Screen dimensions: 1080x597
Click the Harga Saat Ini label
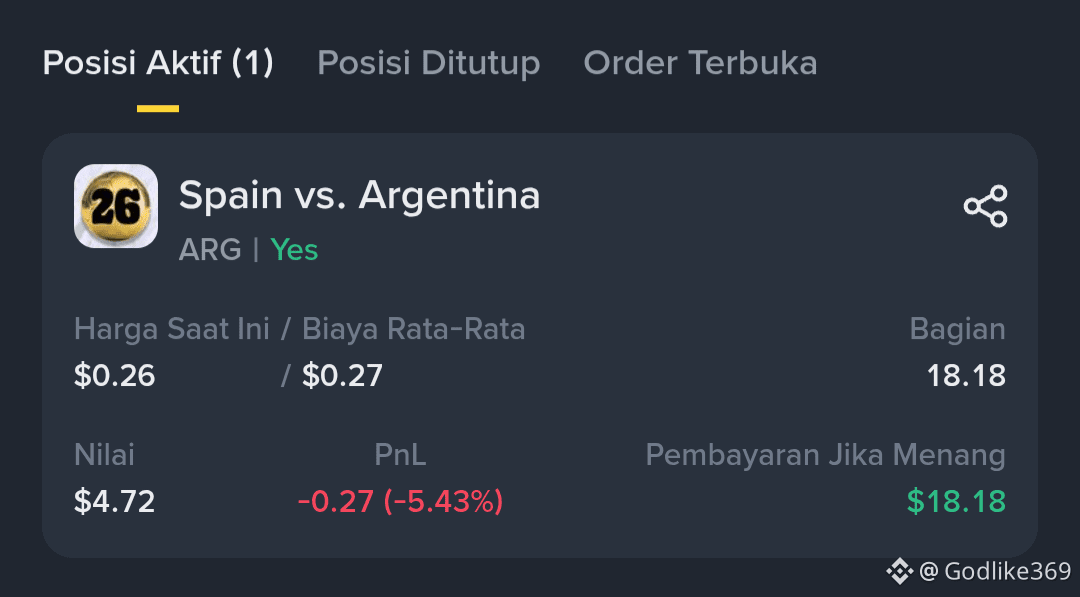tap(172, 329)
